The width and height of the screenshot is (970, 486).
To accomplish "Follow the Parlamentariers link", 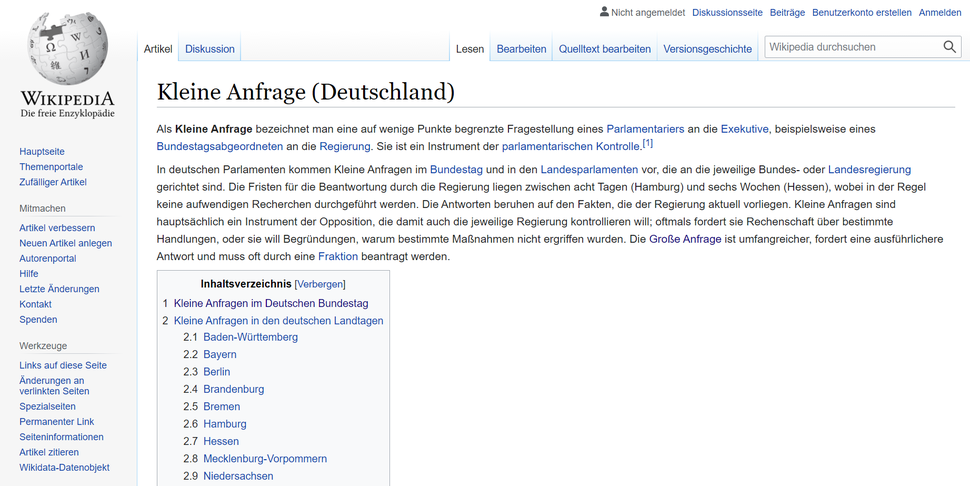I will [645, 129].
